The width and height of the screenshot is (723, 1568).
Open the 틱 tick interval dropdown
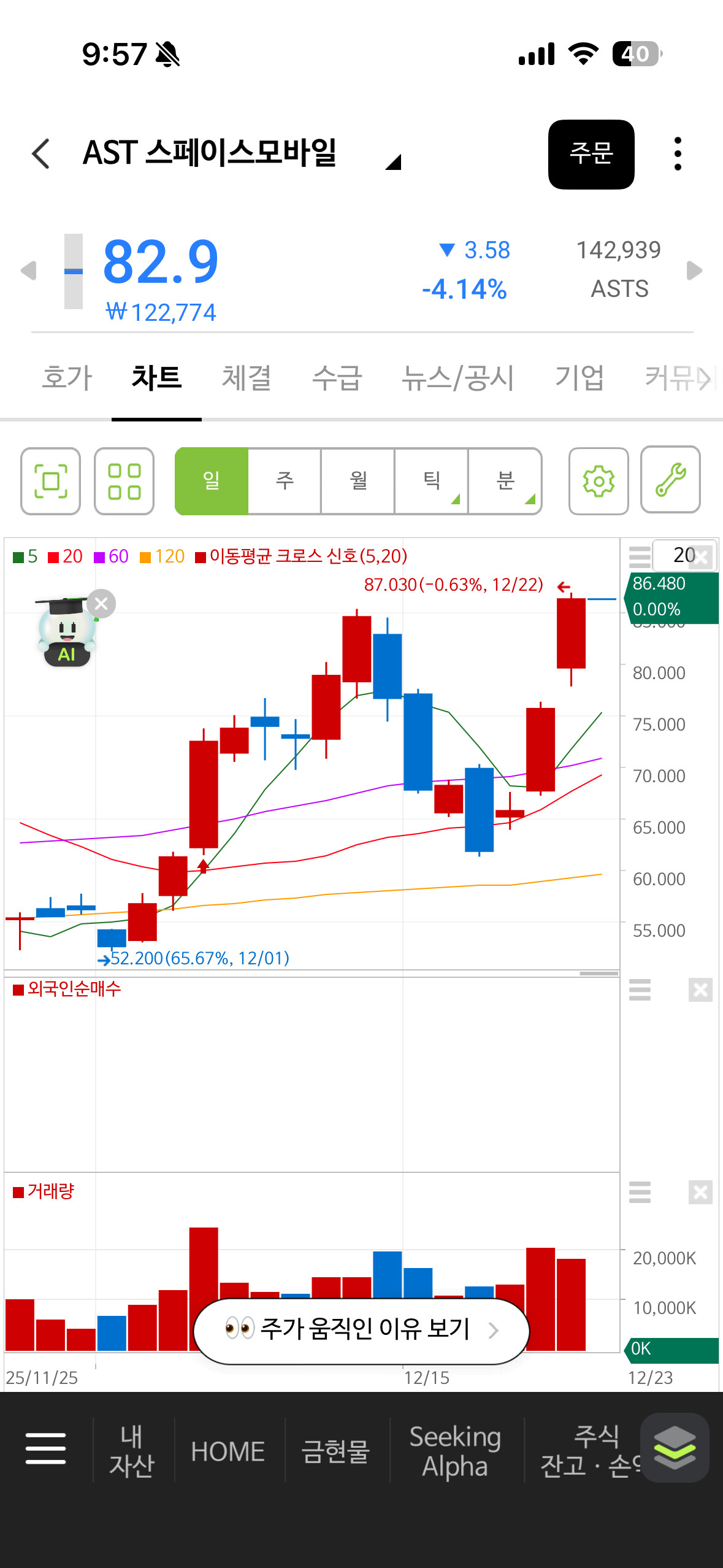(432, 481)
